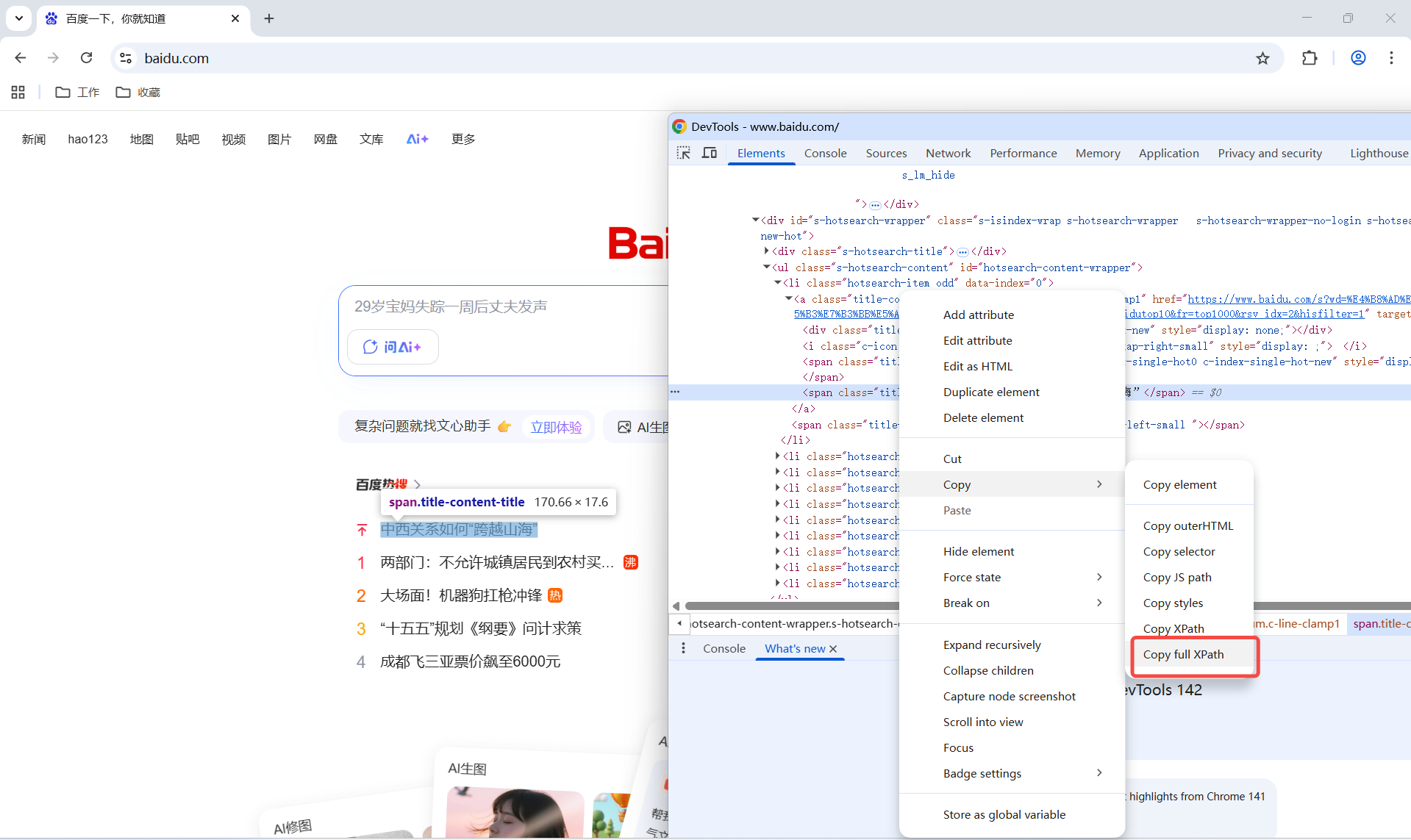Select Copy full XPath menu item
The image size is (1411, 840).
[x=1183, y=654]
